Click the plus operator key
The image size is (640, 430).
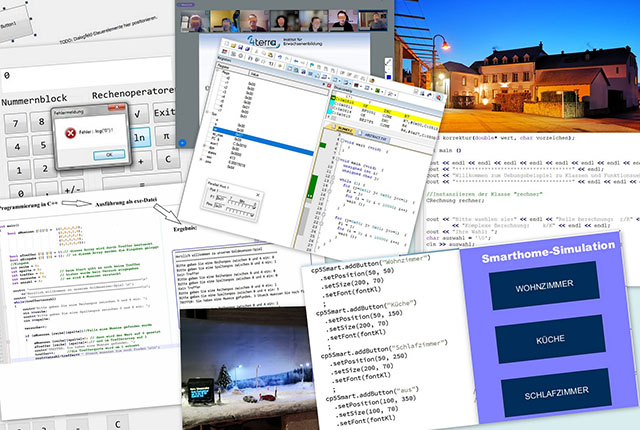click(x=141, y=159)
